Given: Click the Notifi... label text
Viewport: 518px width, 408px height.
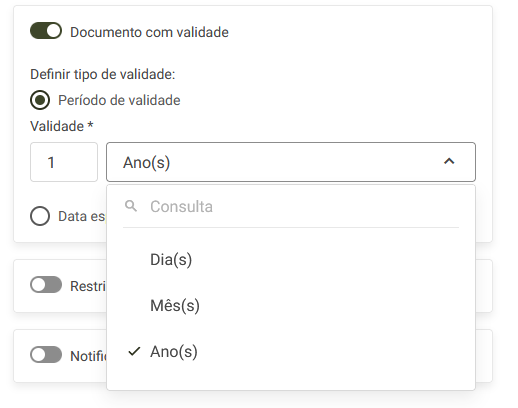Looking at the screenshot, I should click(x=88, y=356).
